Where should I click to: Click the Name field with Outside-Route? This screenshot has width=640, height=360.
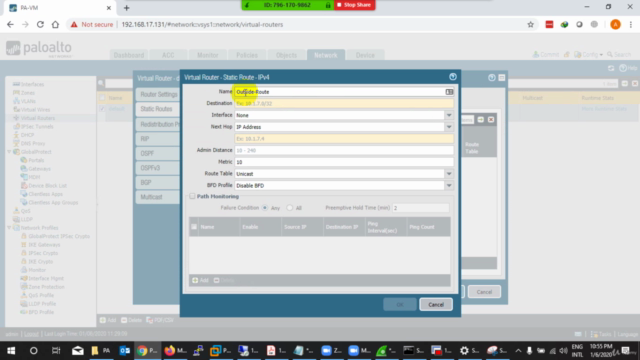point(340,92)
